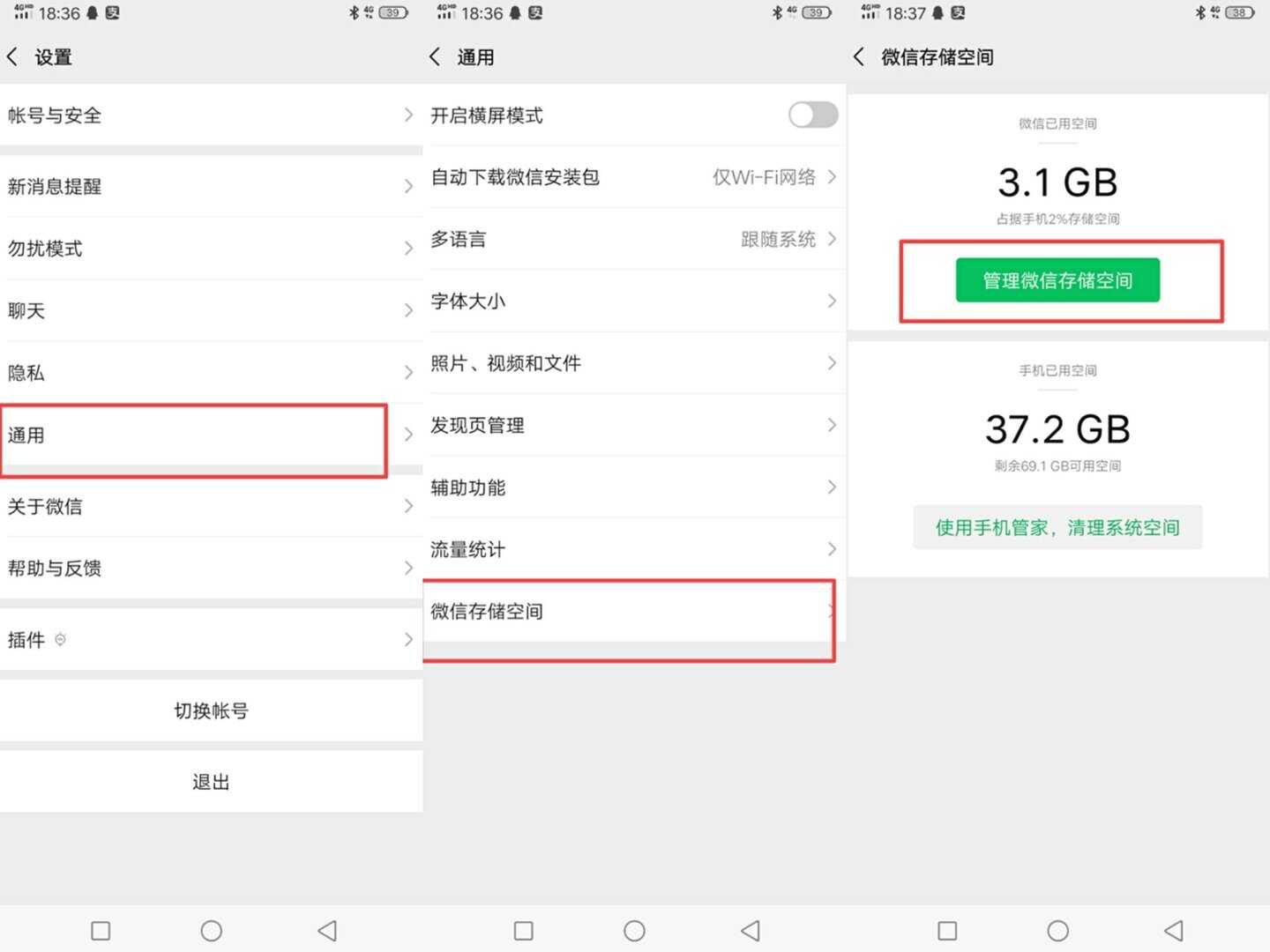Viewport: 1270px width, 952px height.
Task: Open 辅助功能 setting
Action: tap(635, 487)
